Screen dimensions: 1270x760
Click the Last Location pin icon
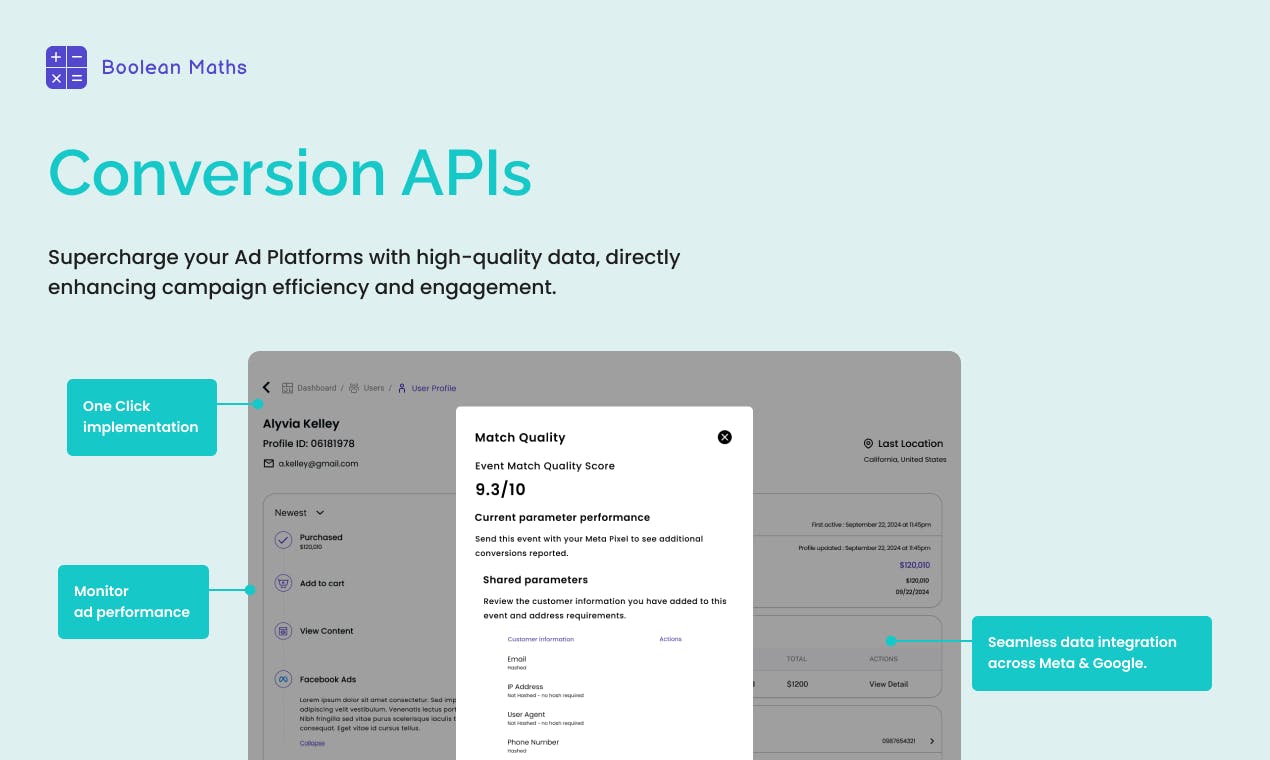tap(868, 443)
